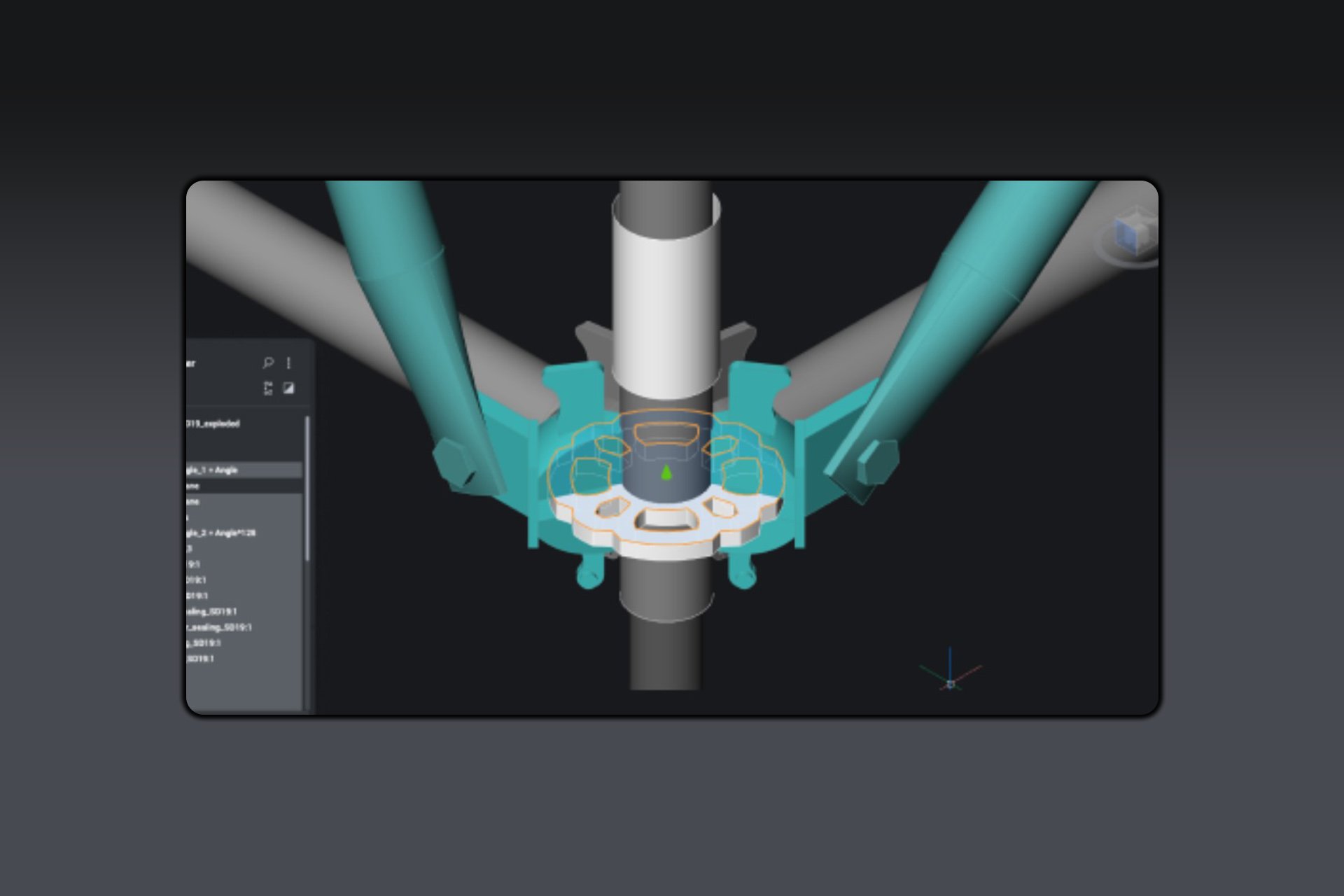Click the collapse-all icon in the browser header
The width and height of the screenshot is (1344, 896).
pyautogui.click(x=268, y=387)
